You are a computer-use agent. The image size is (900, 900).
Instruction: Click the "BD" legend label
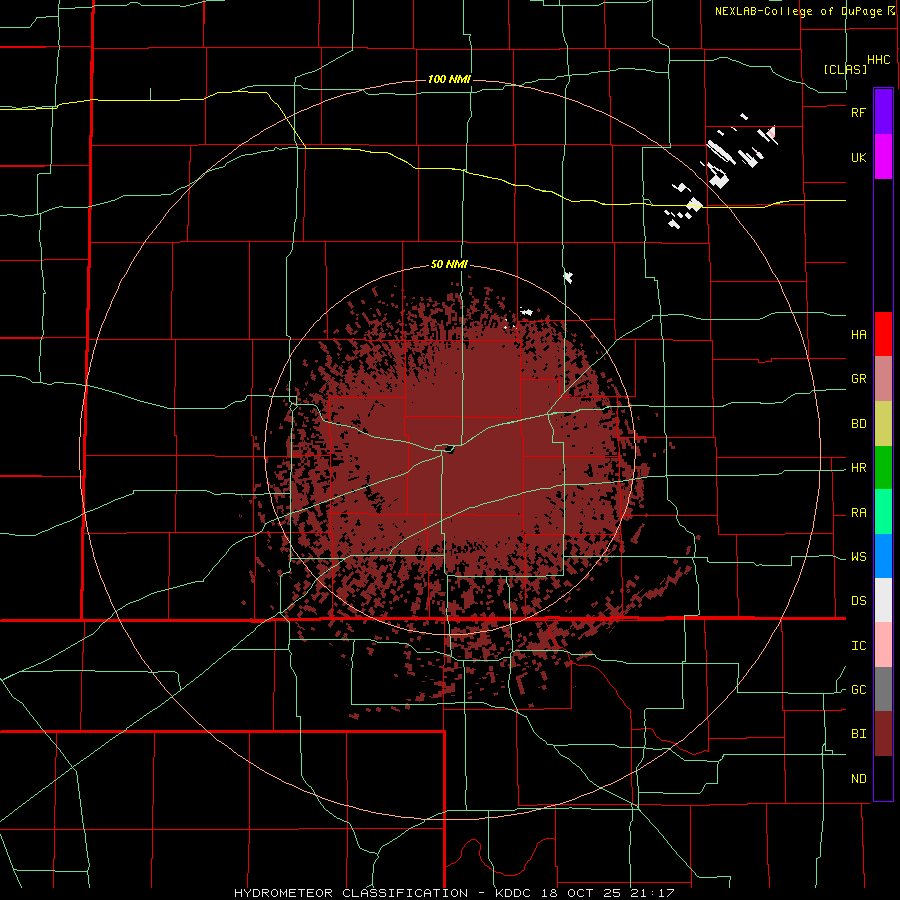click(858, 424)
